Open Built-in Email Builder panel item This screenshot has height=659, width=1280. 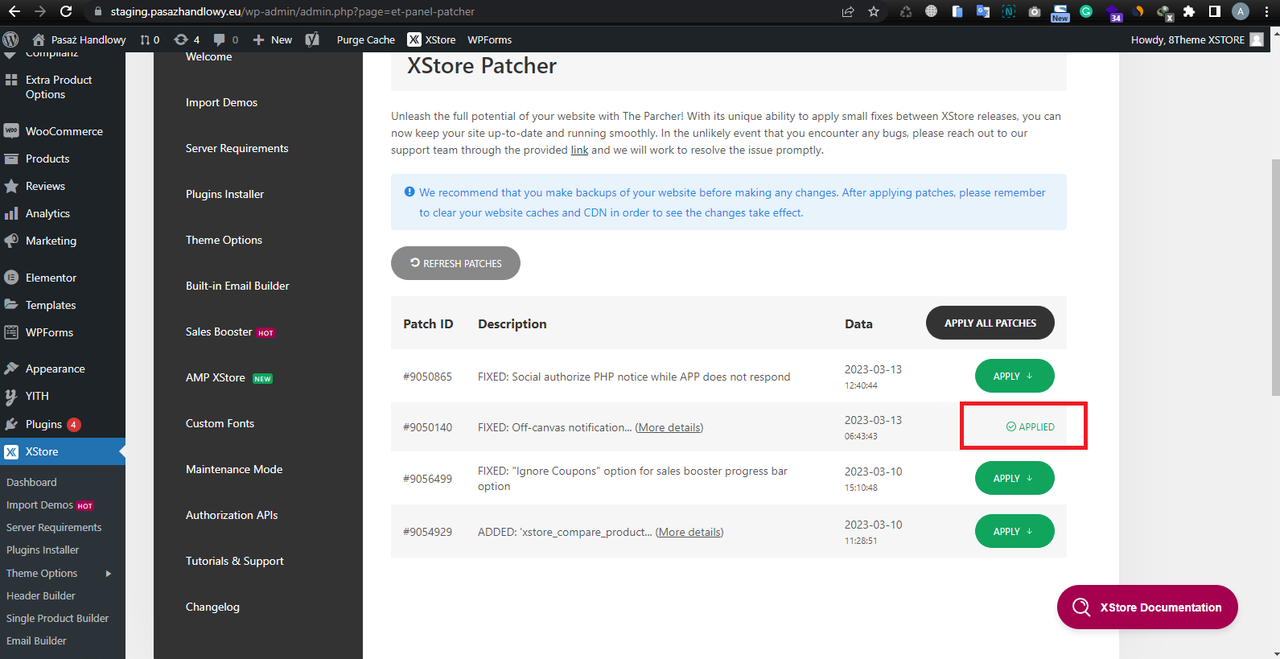tap(237, 286)
